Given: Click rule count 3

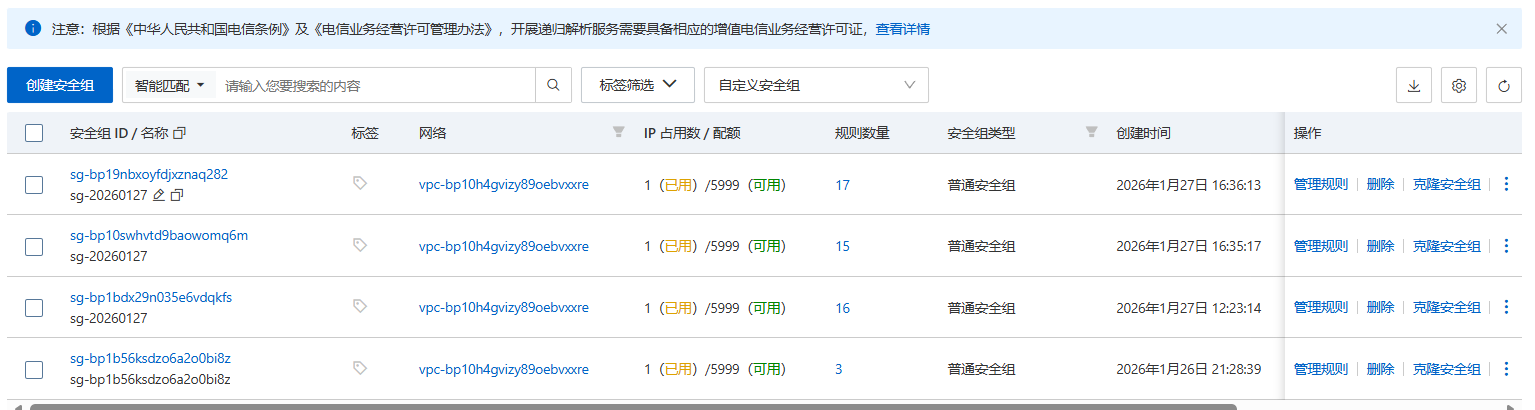Looking at the screenshot, I should (839, 369).
